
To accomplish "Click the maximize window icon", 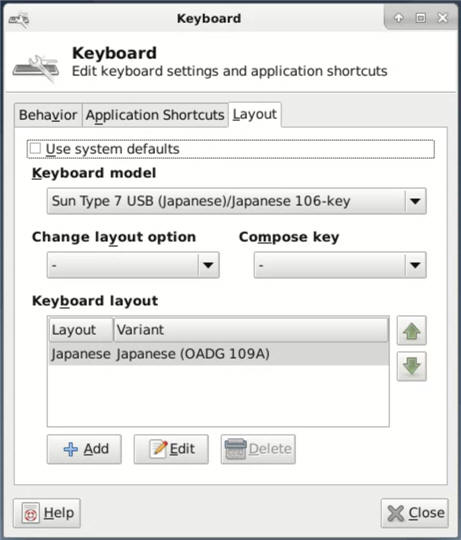I will coord(420,18).
